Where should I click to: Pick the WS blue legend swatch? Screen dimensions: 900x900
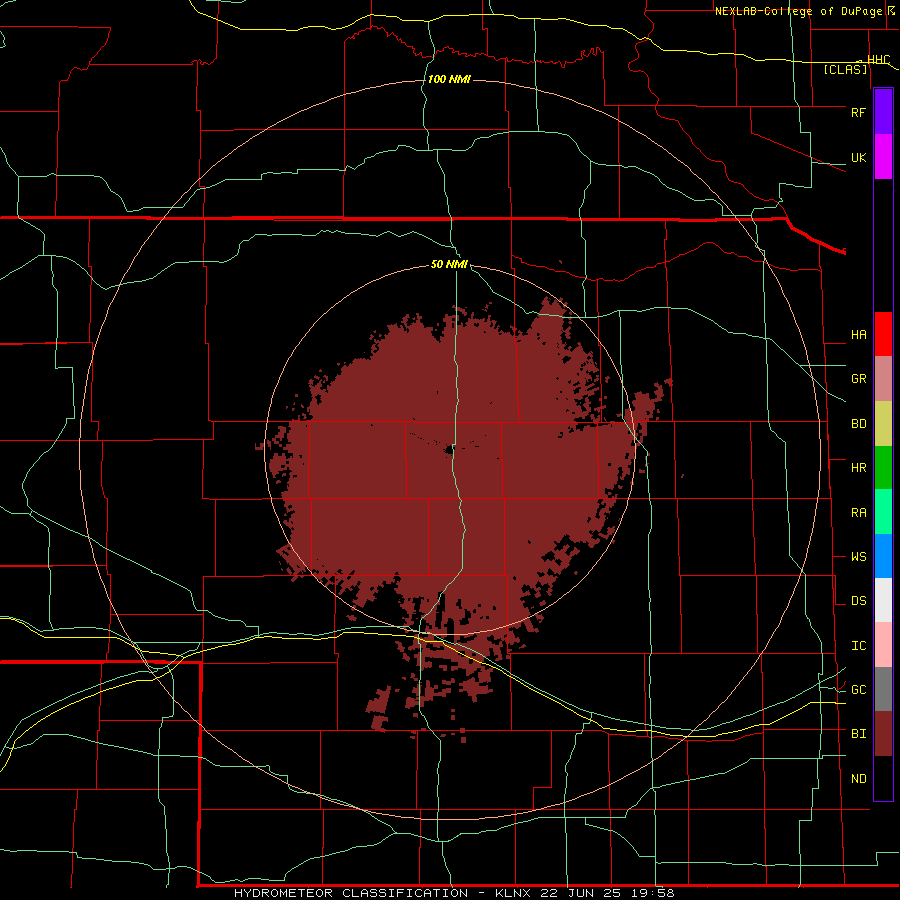coord(883,556)
